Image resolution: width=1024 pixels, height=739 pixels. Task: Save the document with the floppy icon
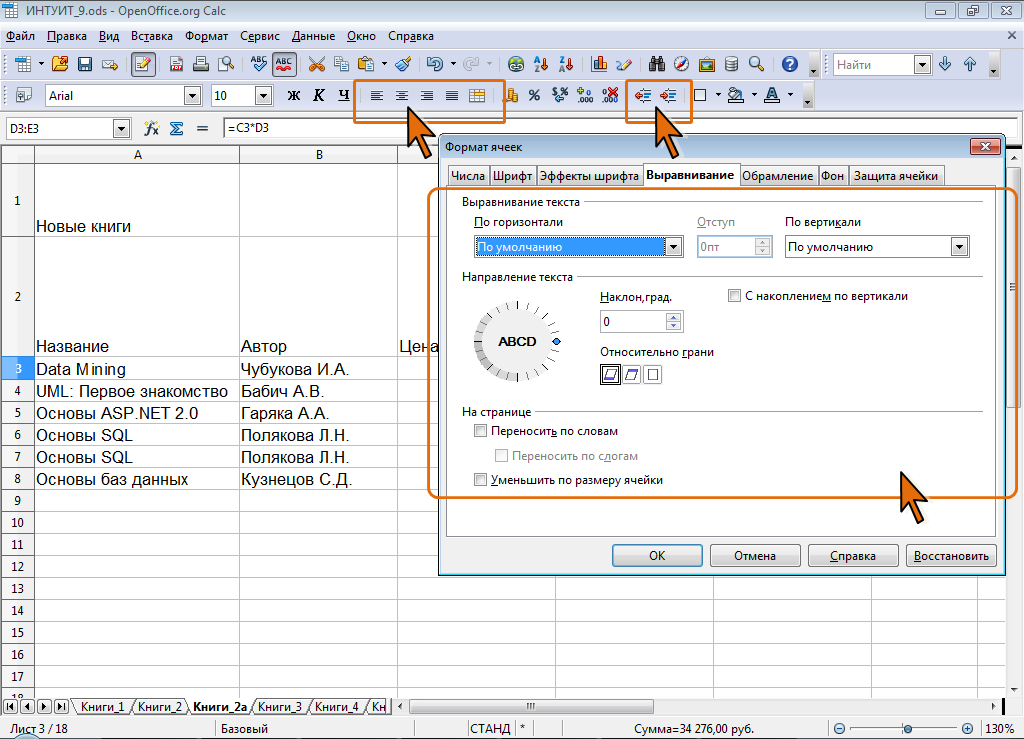coord(85,64)
